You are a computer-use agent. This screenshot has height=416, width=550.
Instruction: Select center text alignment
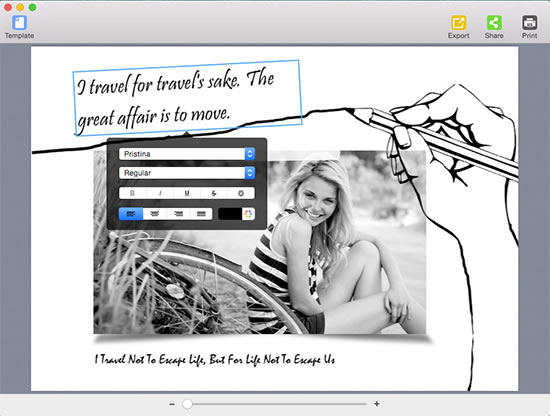tap(155, 214)
